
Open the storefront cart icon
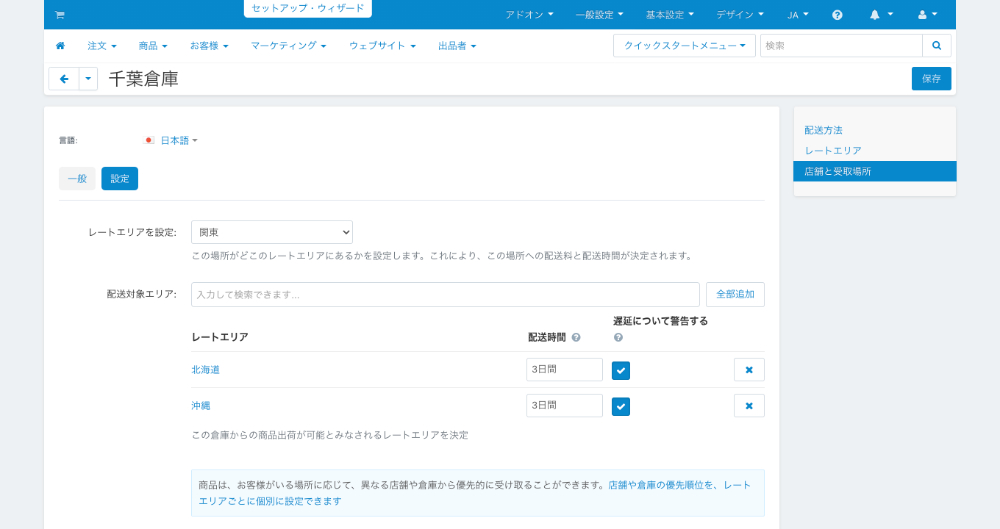(59, 15)
